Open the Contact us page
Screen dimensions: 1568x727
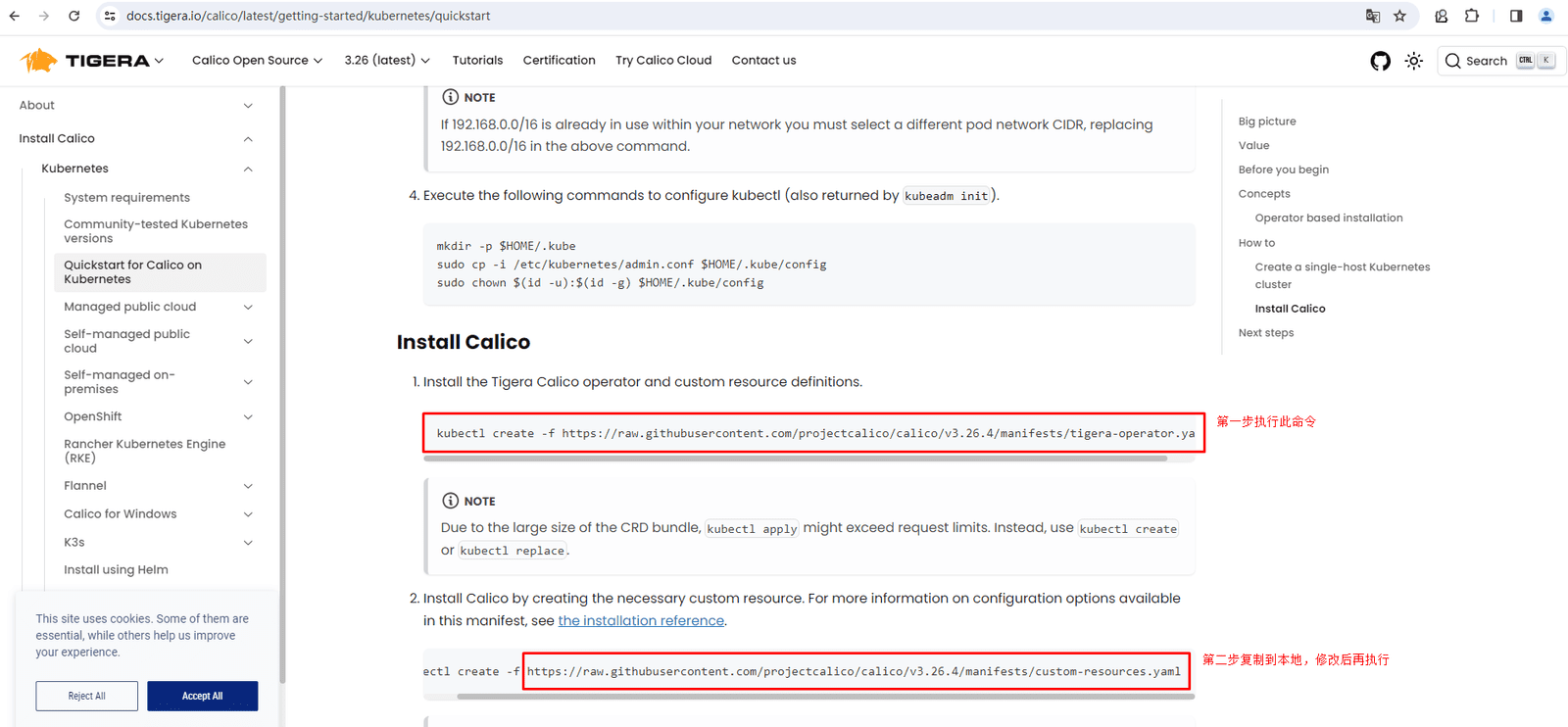(763, 61)
